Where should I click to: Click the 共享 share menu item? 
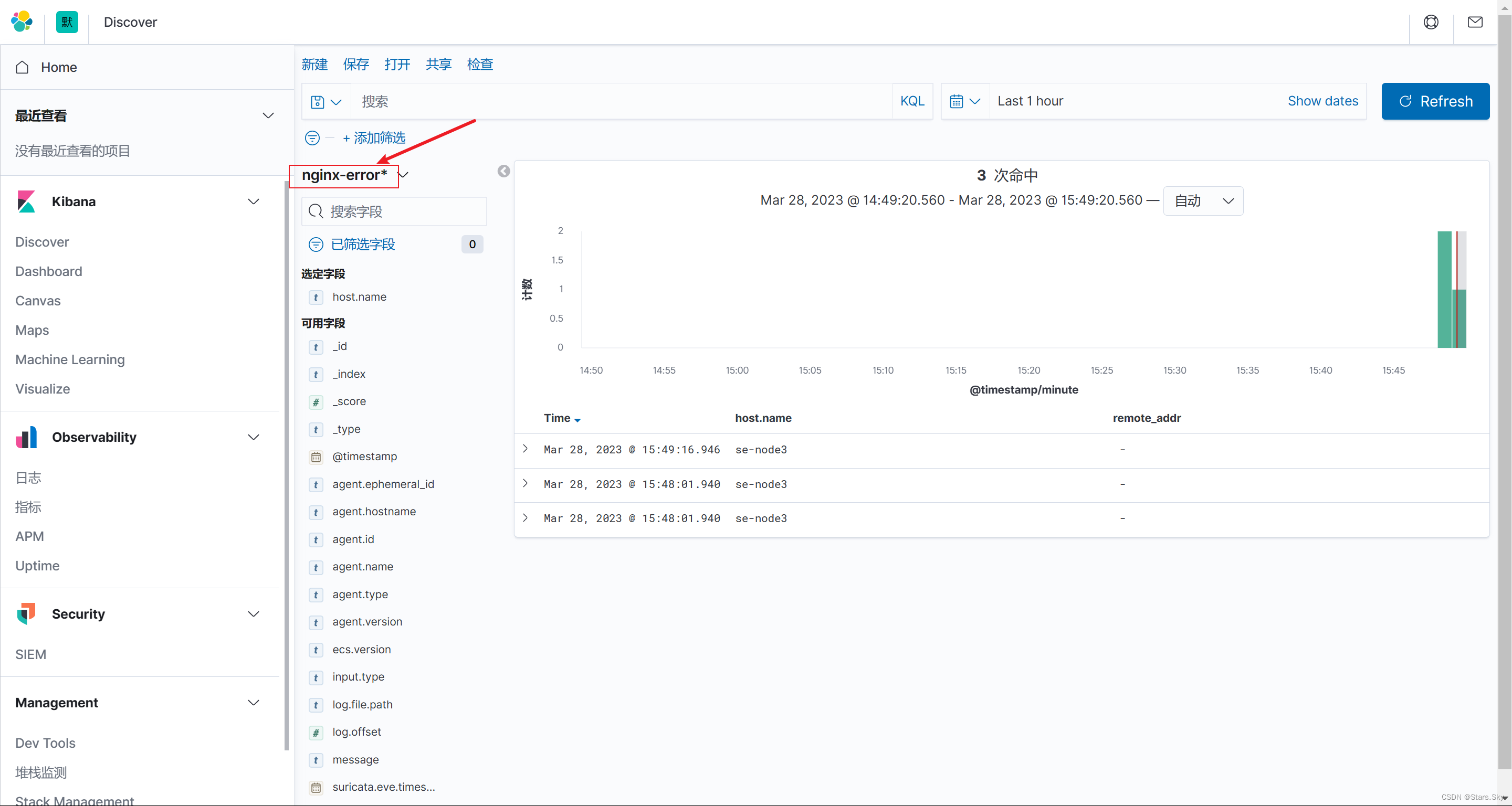pyautogui.click(x=438, y=65)
